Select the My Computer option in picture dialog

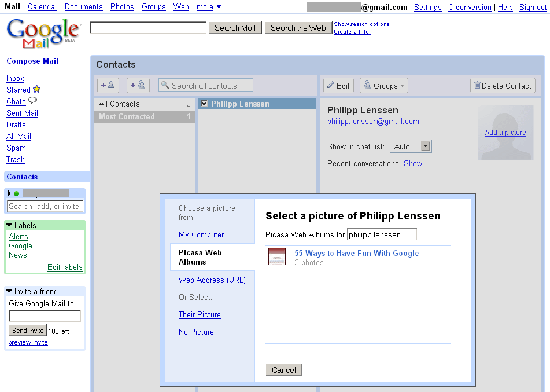[201, 234]
